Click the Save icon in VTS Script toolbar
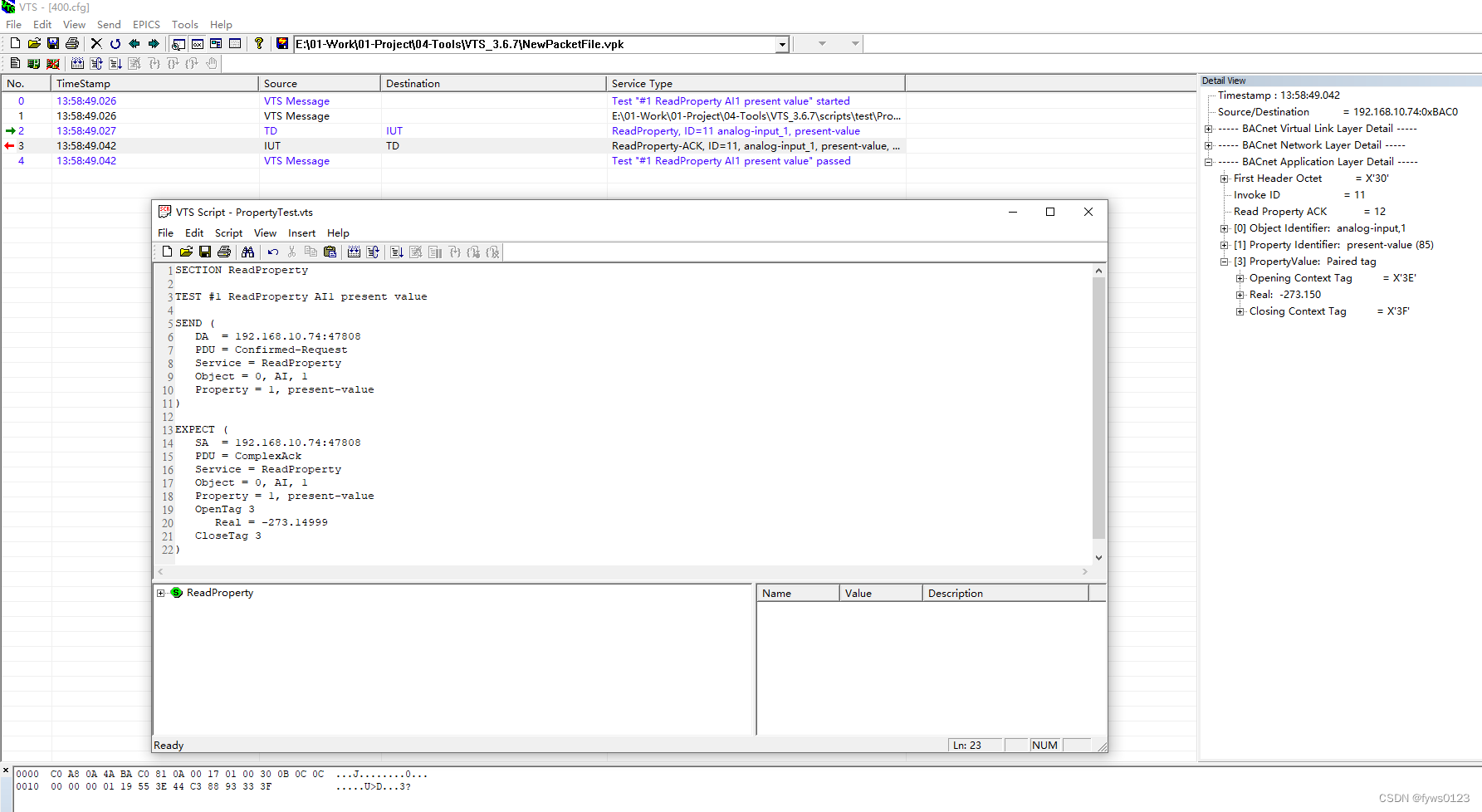Viewport: 1482px width, 812px height. [205, 252]
